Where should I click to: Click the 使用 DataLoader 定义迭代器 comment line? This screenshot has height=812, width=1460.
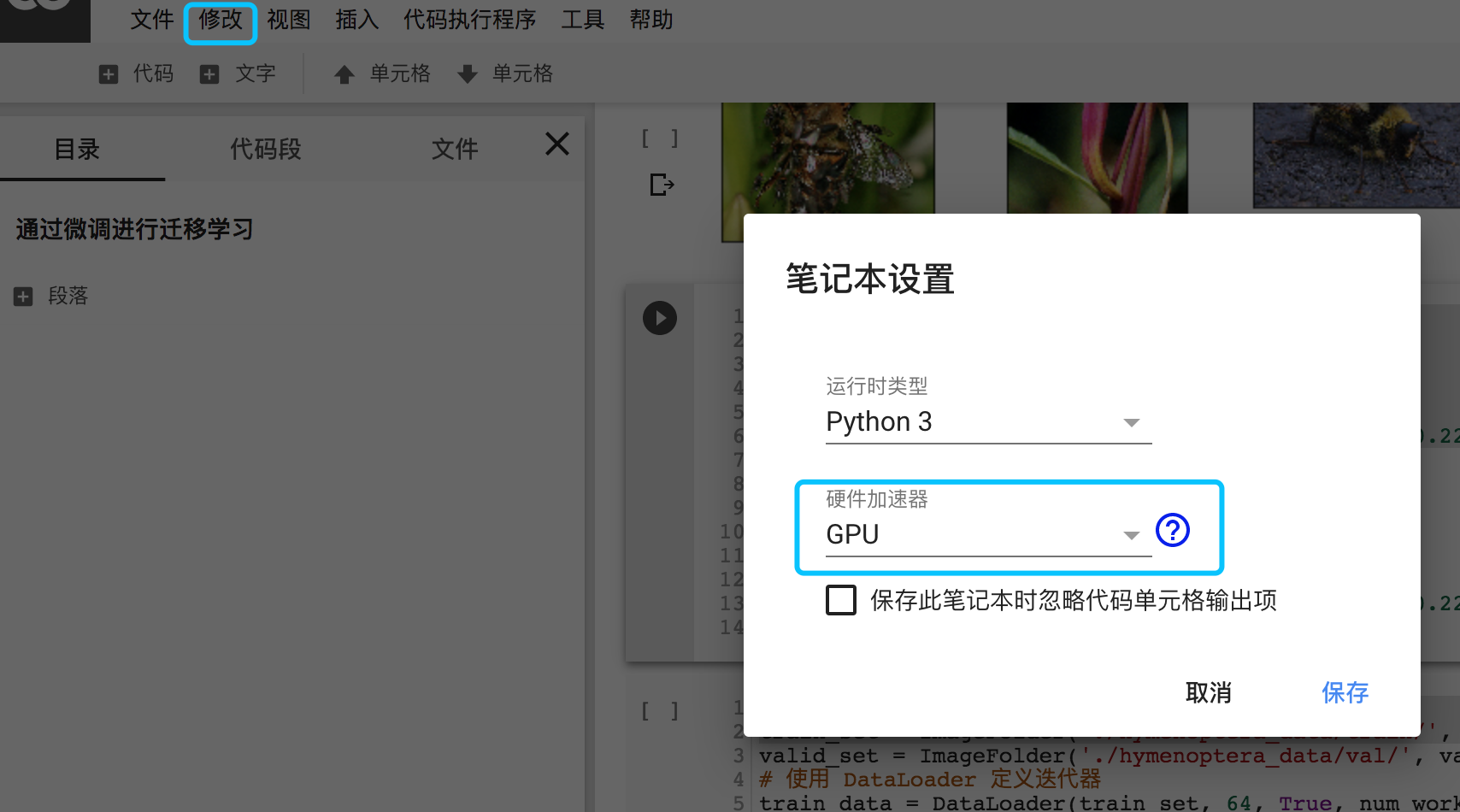pos(930,779)
